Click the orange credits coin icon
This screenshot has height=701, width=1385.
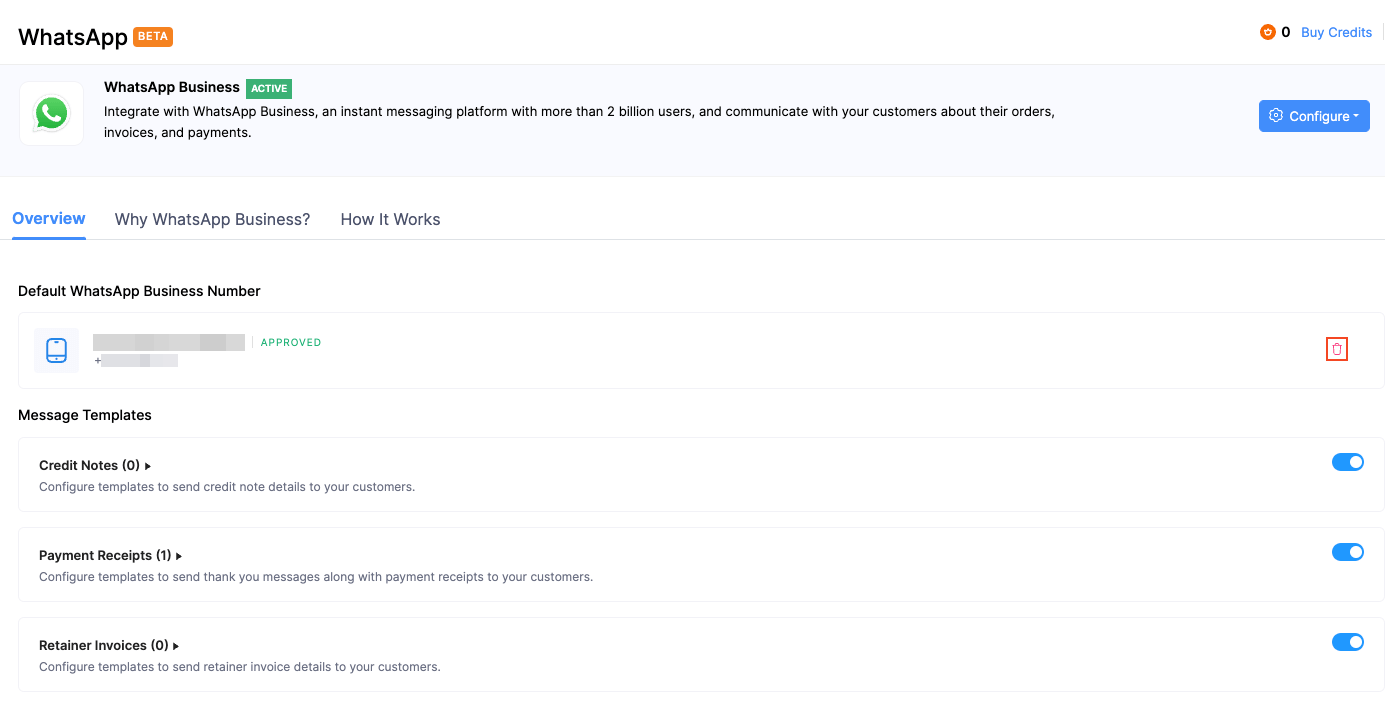coord(1268,32)
